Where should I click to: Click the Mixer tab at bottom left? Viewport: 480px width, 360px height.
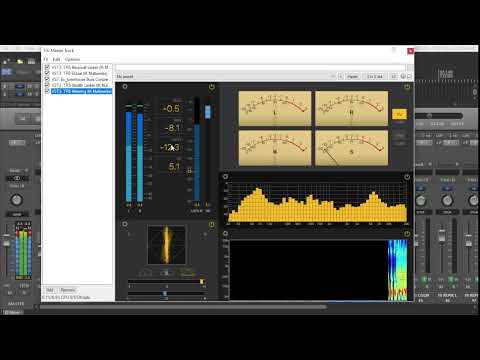click(13, 312)
